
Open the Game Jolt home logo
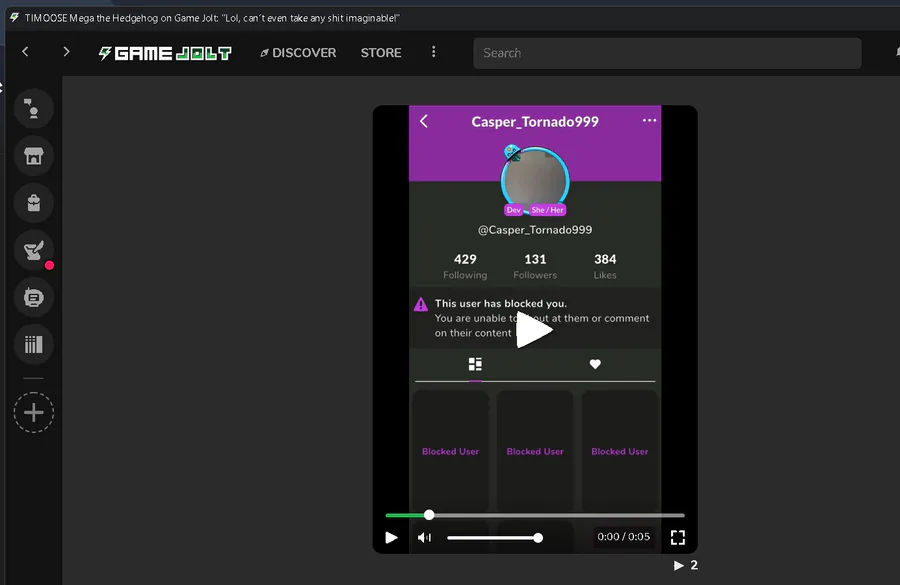[x=165, y=53]
